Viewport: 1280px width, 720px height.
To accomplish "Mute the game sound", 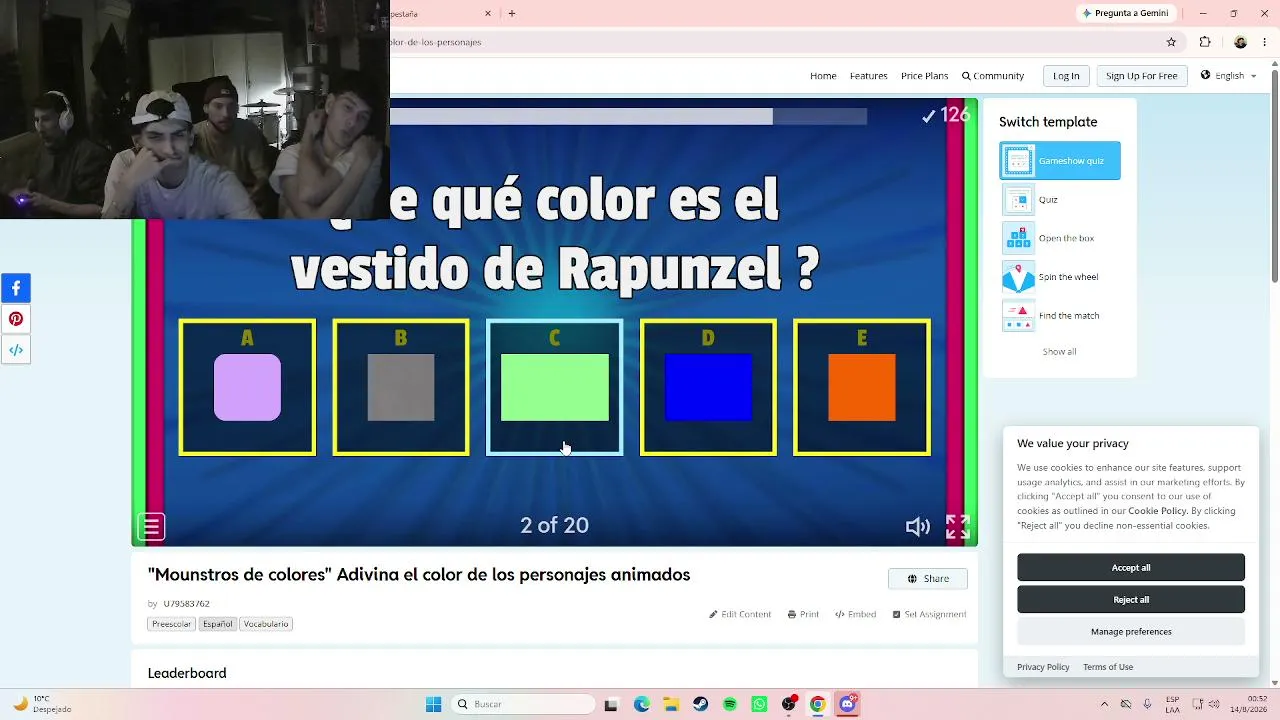I will pos(917,527).
